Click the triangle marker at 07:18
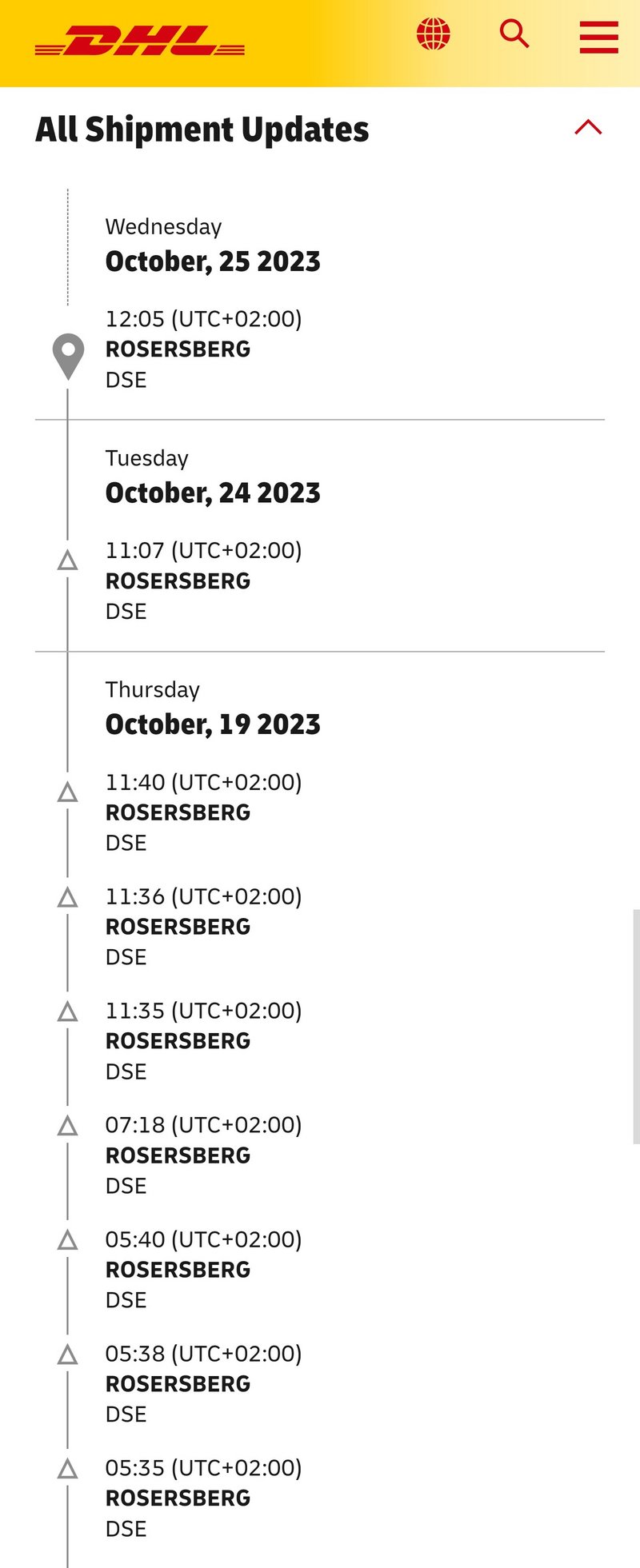Screen dimensions: 640x1568 pyautogui.click(x=68, y=1127)
